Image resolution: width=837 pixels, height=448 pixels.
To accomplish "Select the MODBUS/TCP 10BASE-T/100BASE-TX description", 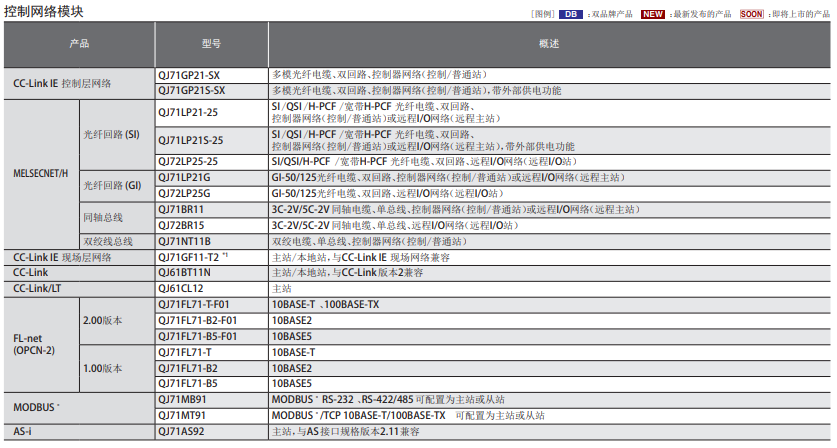I will coord(408,415).
